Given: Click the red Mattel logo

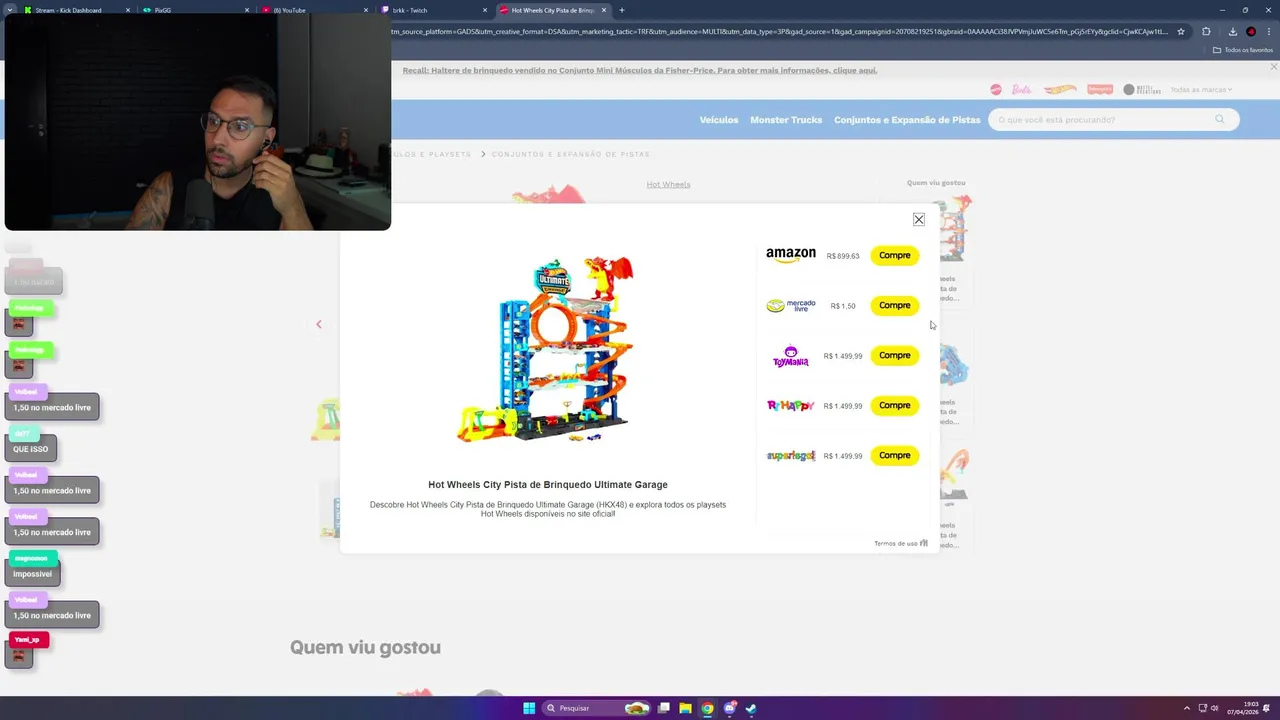Looking at the screenshot, I should 996,90.
